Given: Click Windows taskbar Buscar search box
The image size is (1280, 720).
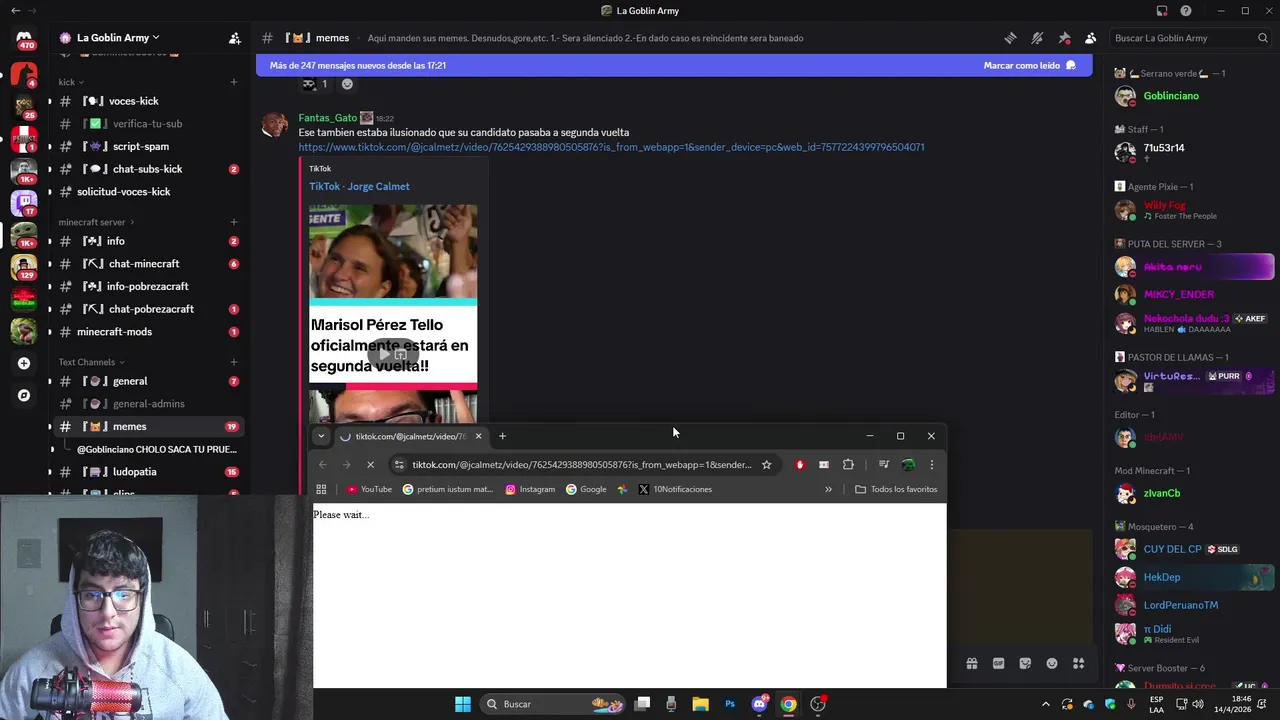Looking at the screenshot, I should 552,704.
